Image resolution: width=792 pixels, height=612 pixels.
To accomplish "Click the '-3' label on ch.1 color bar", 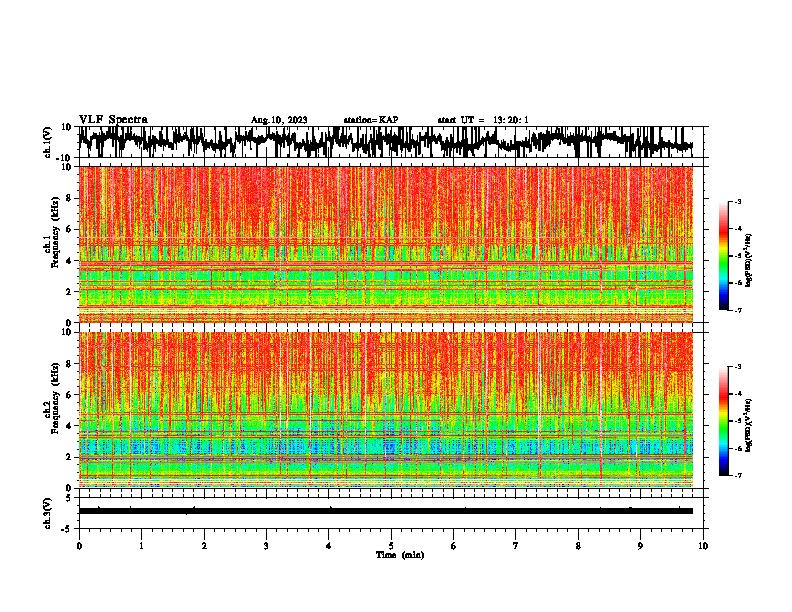I will tap(738, 202).
